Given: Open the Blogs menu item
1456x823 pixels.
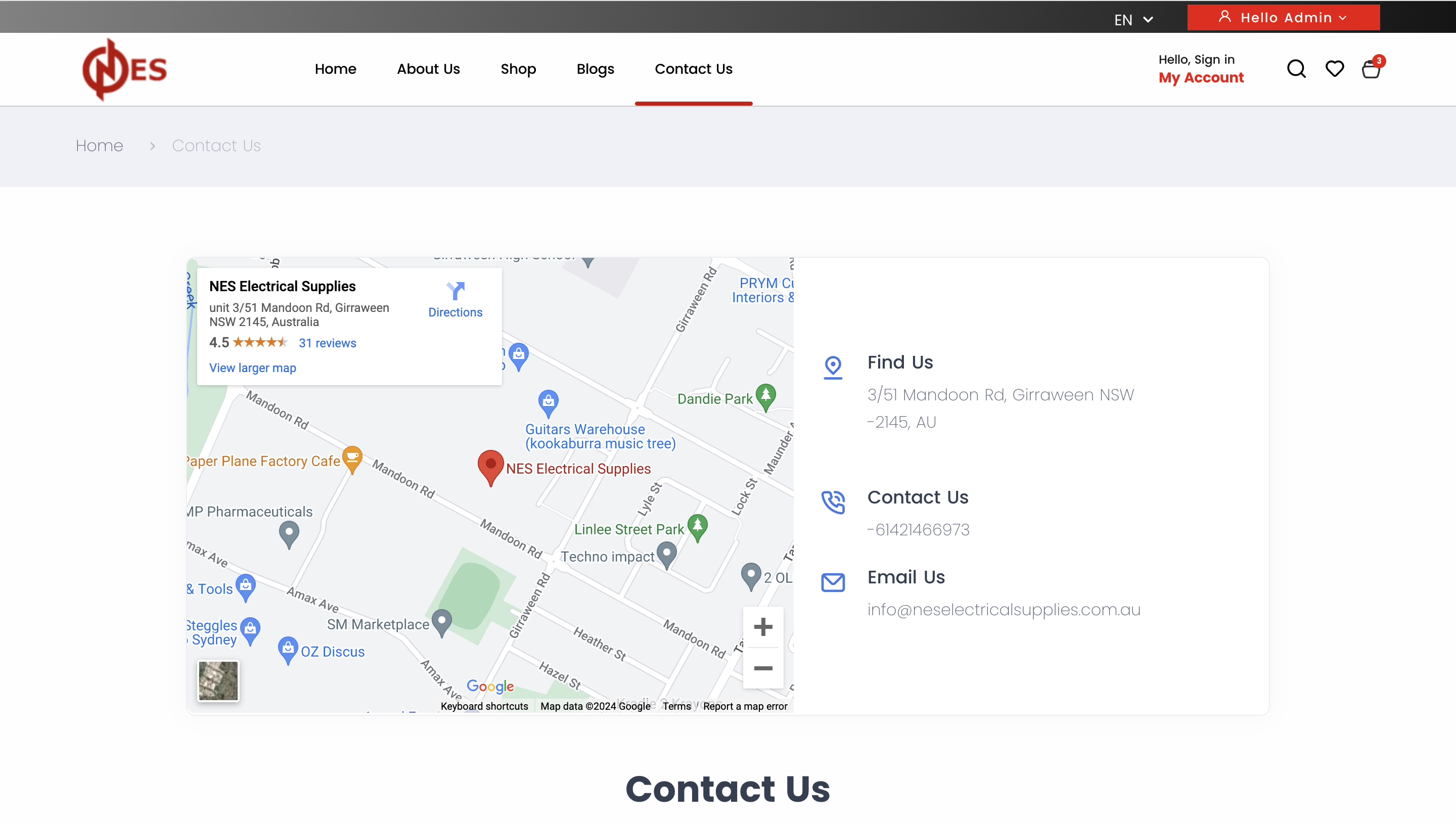Looking at the screenshot, I should (x=595, y=69).
